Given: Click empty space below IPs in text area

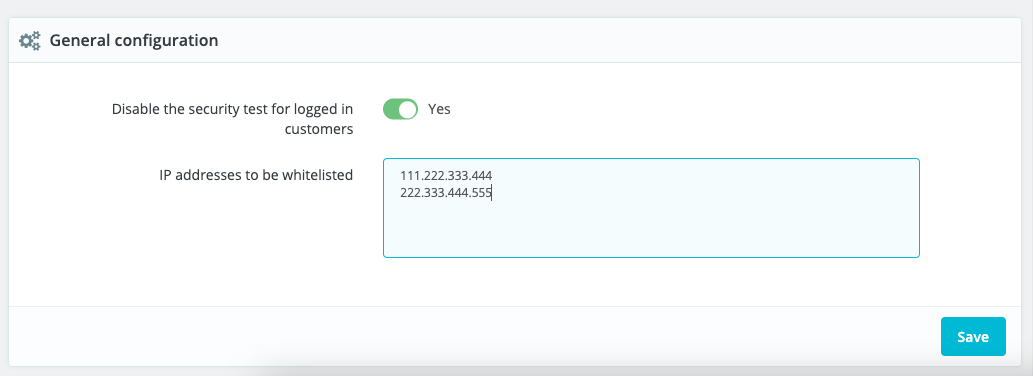Looking at the screenshot, I should tap(651, 230).
